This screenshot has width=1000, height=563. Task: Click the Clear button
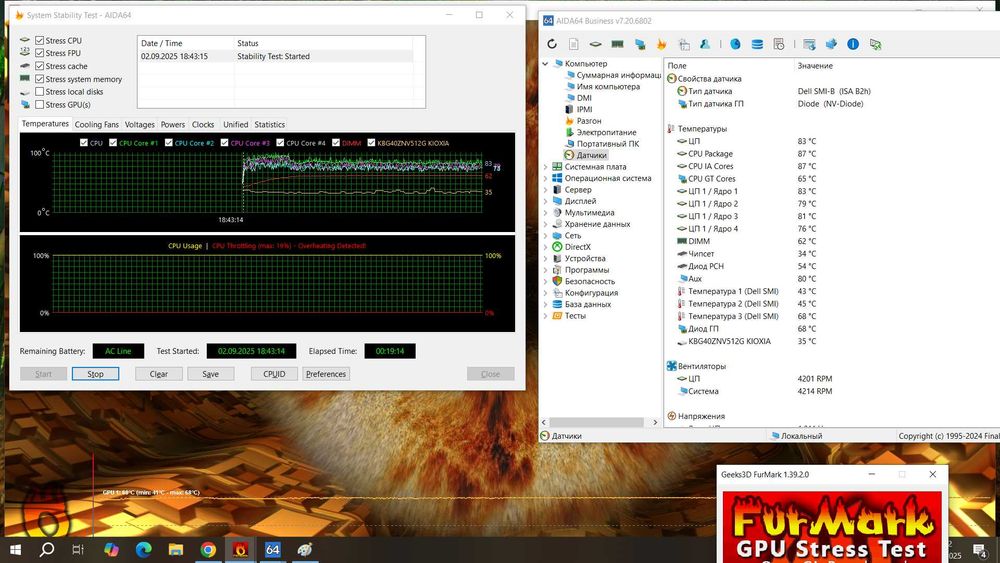(159, 374)
